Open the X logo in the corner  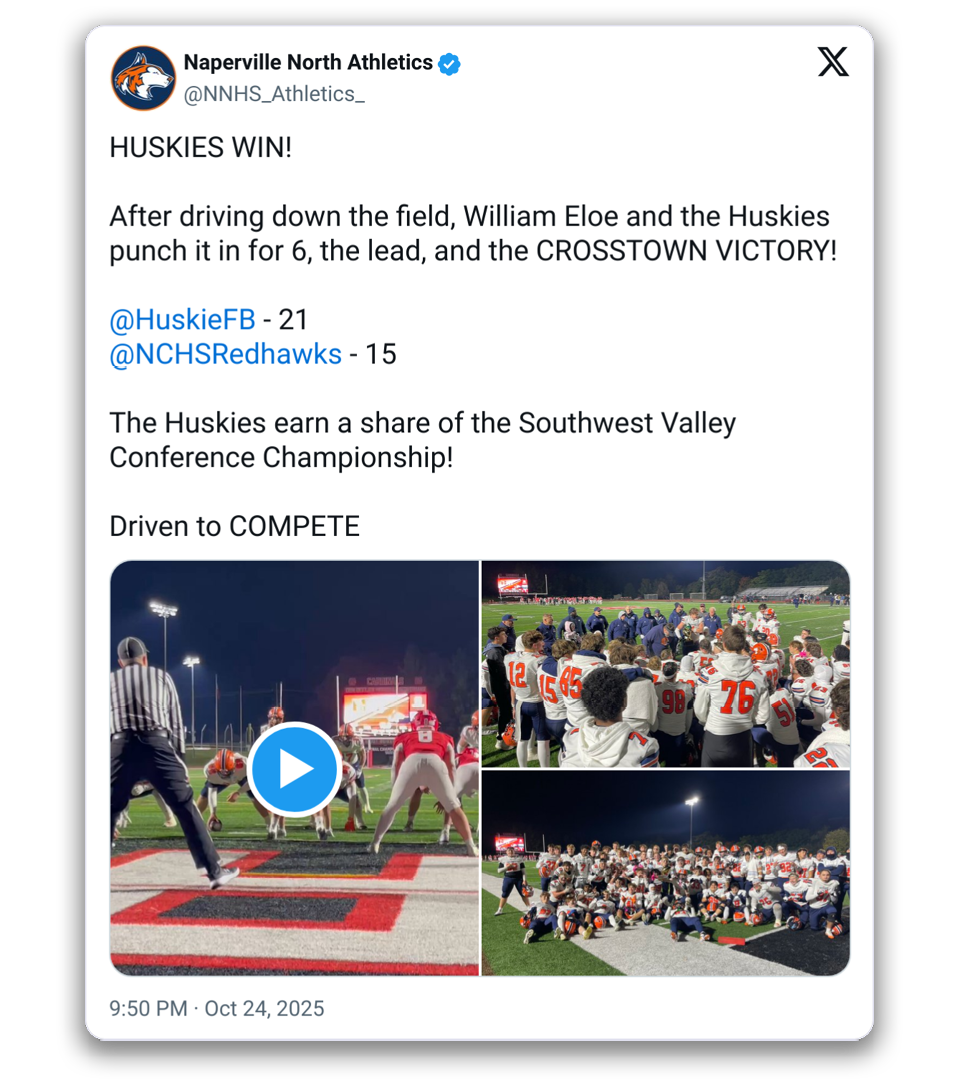click(x=832, y=63)
